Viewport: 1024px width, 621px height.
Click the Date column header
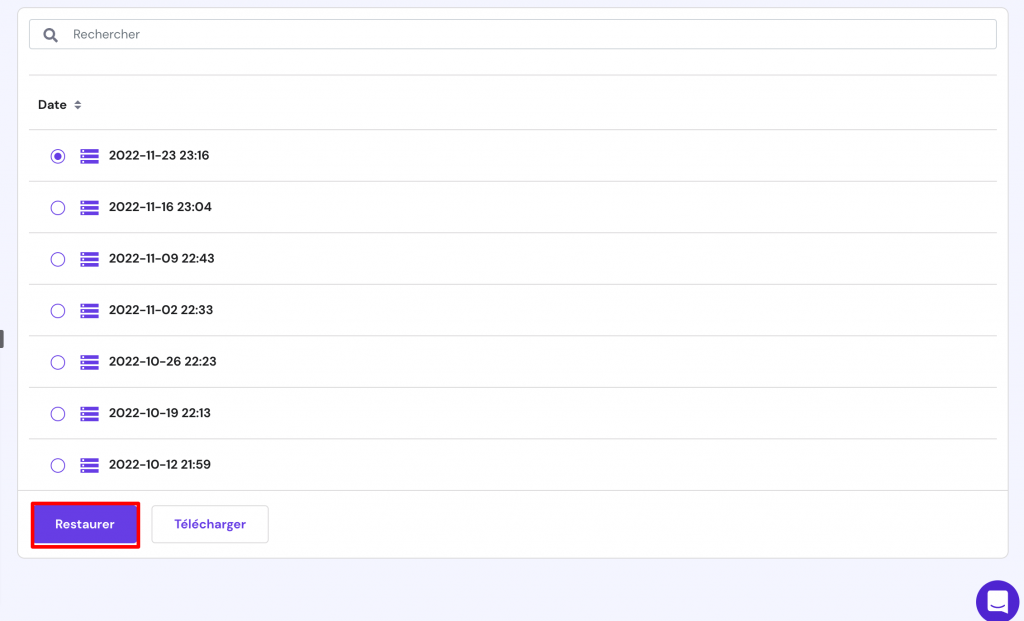pyautogui.click(x=50, y=105)
